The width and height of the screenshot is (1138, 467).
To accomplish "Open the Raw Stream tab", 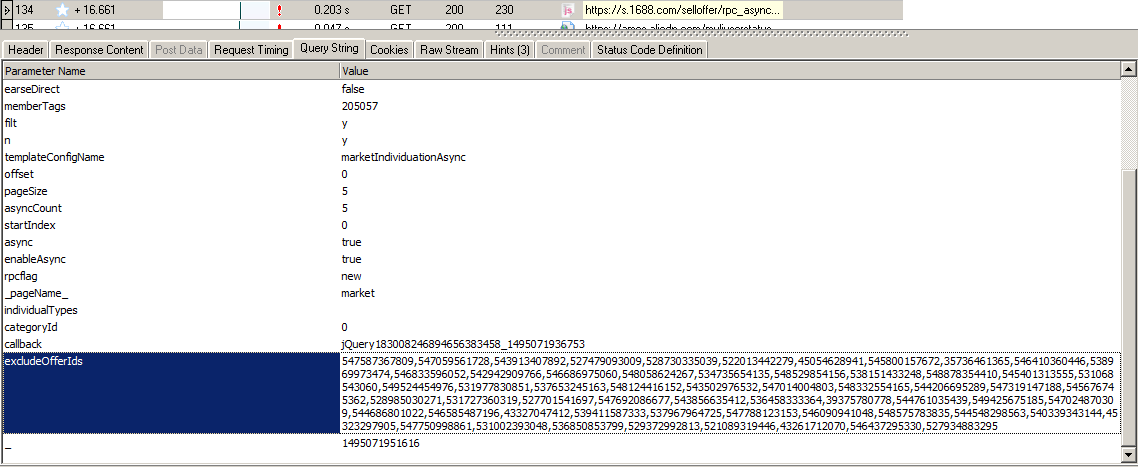I will (449, 49).
